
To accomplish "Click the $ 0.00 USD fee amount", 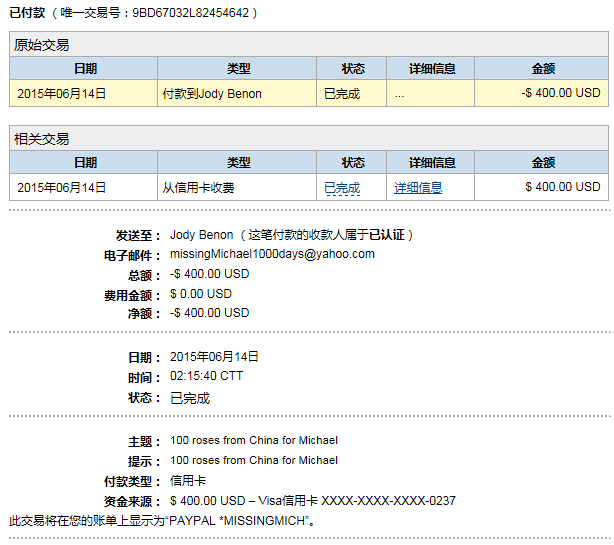I will [x=201, y=294].
